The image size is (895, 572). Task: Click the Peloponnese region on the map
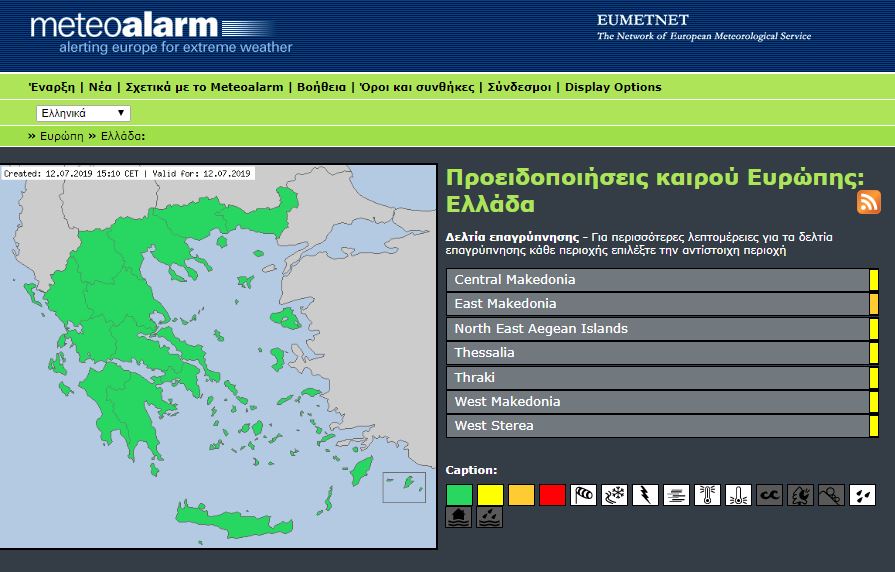[126, 408]
